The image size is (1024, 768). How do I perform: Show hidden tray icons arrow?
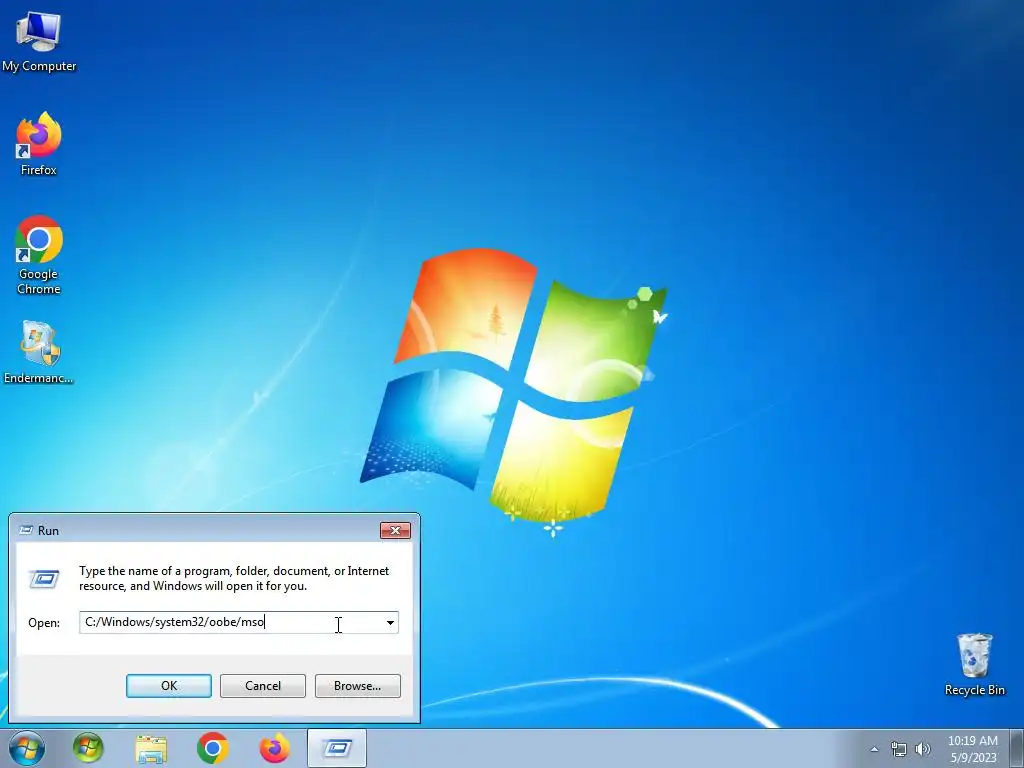(874, 750)
